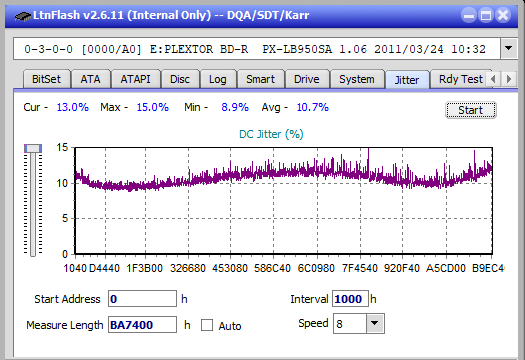Click the Start Address label
Screen dimensions: 525x360
[67, 299]
